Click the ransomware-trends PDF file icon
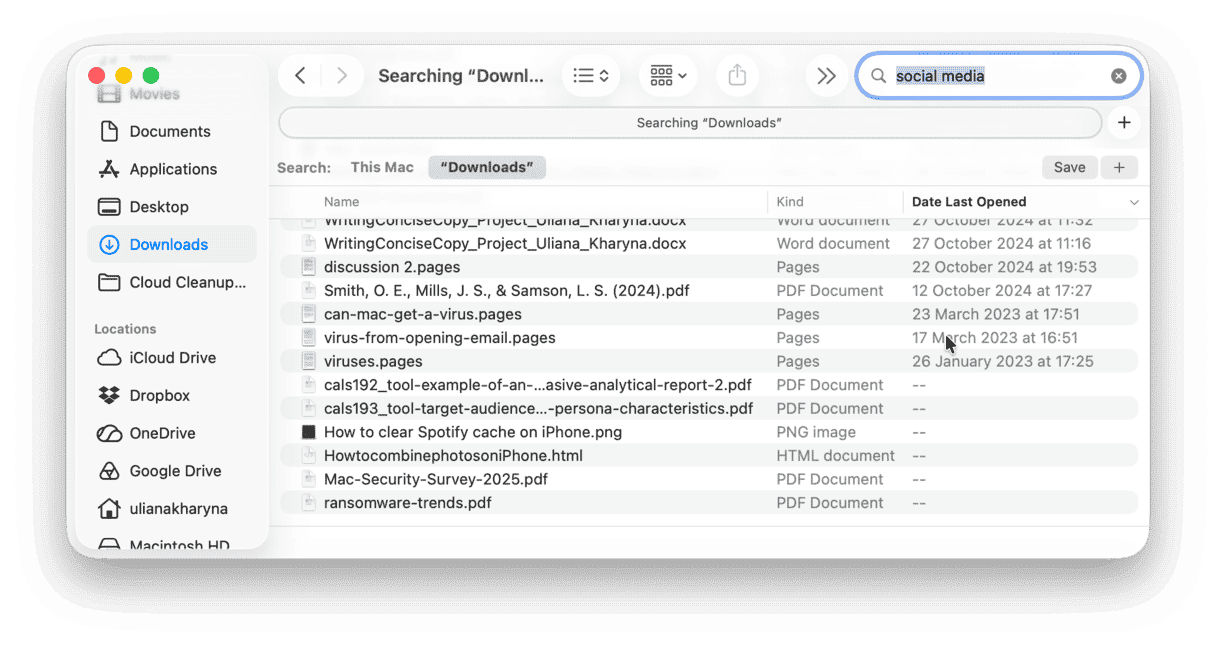 click(309, 503)
